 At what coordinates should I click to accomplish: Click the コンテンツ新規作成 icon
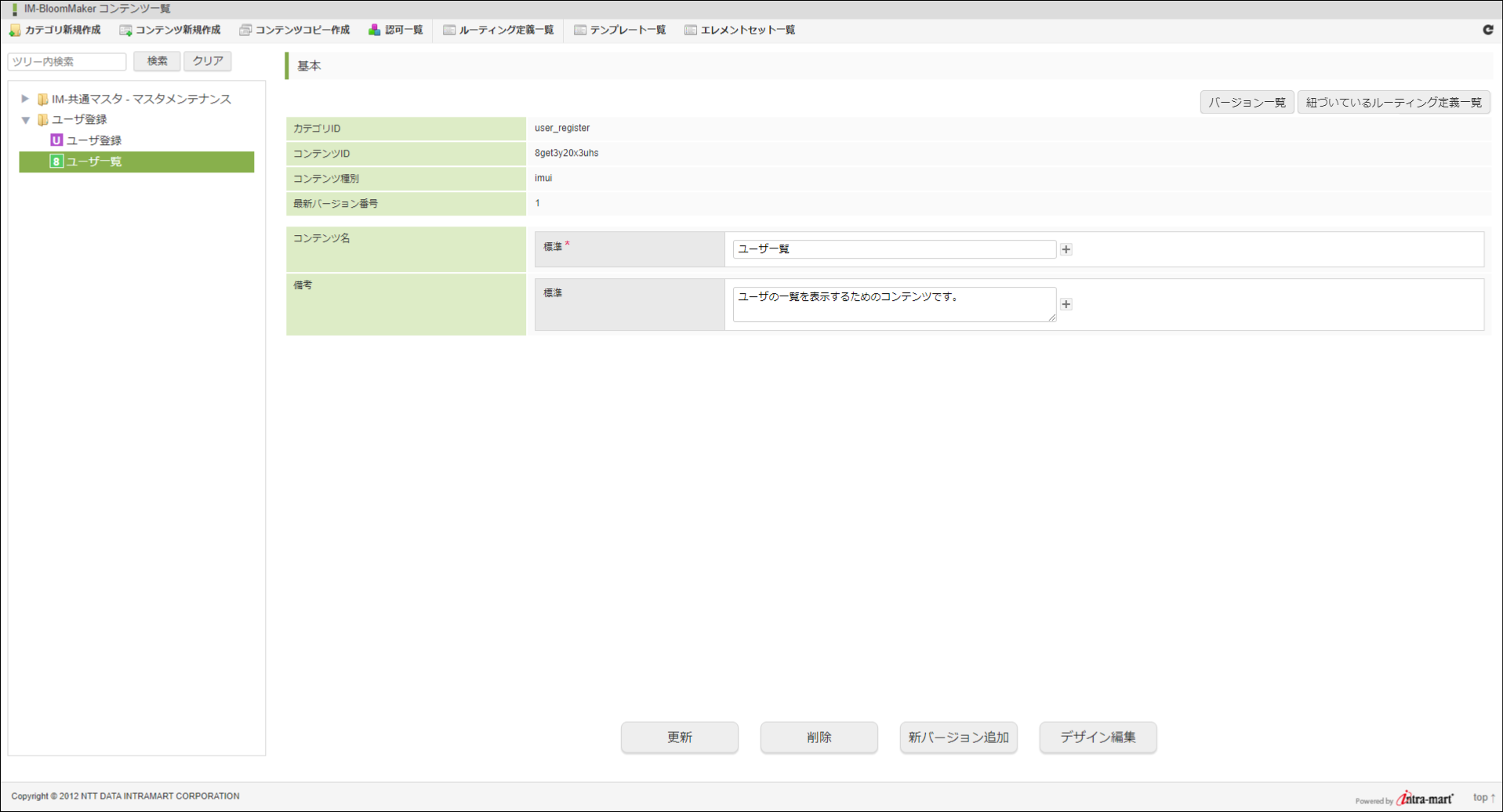[125, 31]
